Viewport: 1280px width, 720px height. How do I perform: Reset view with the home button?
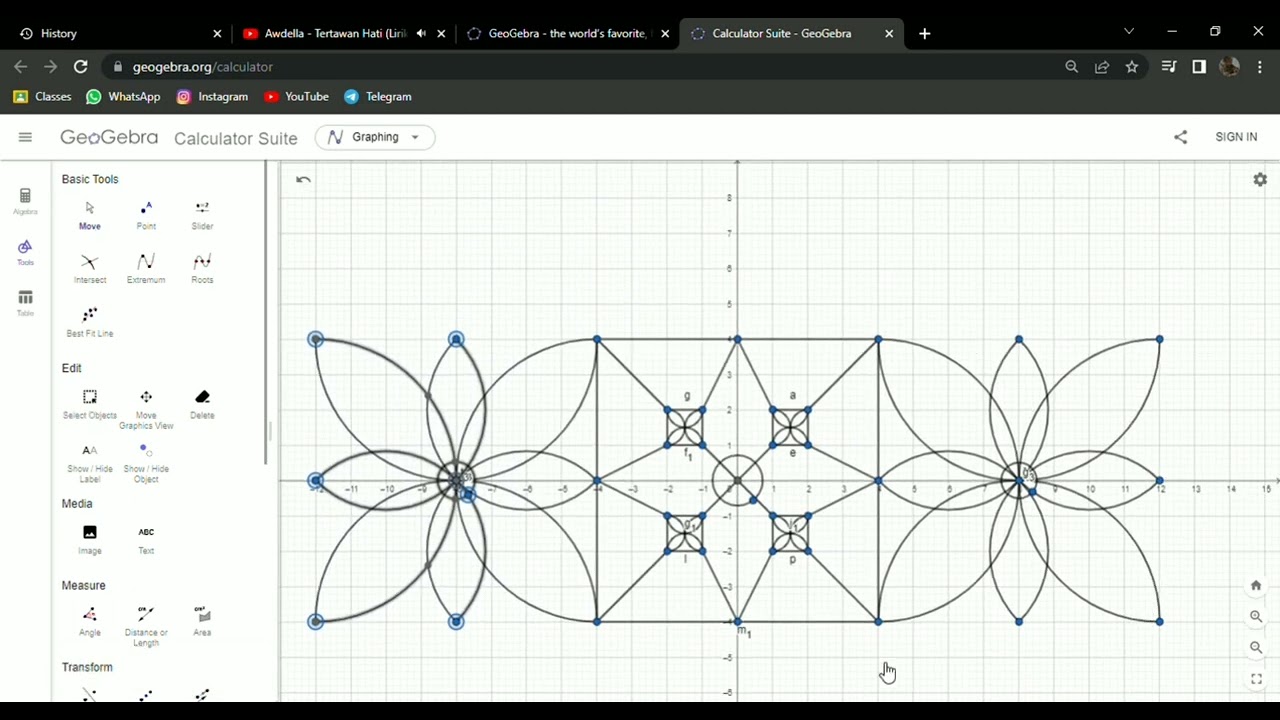tap(1256, 586)
